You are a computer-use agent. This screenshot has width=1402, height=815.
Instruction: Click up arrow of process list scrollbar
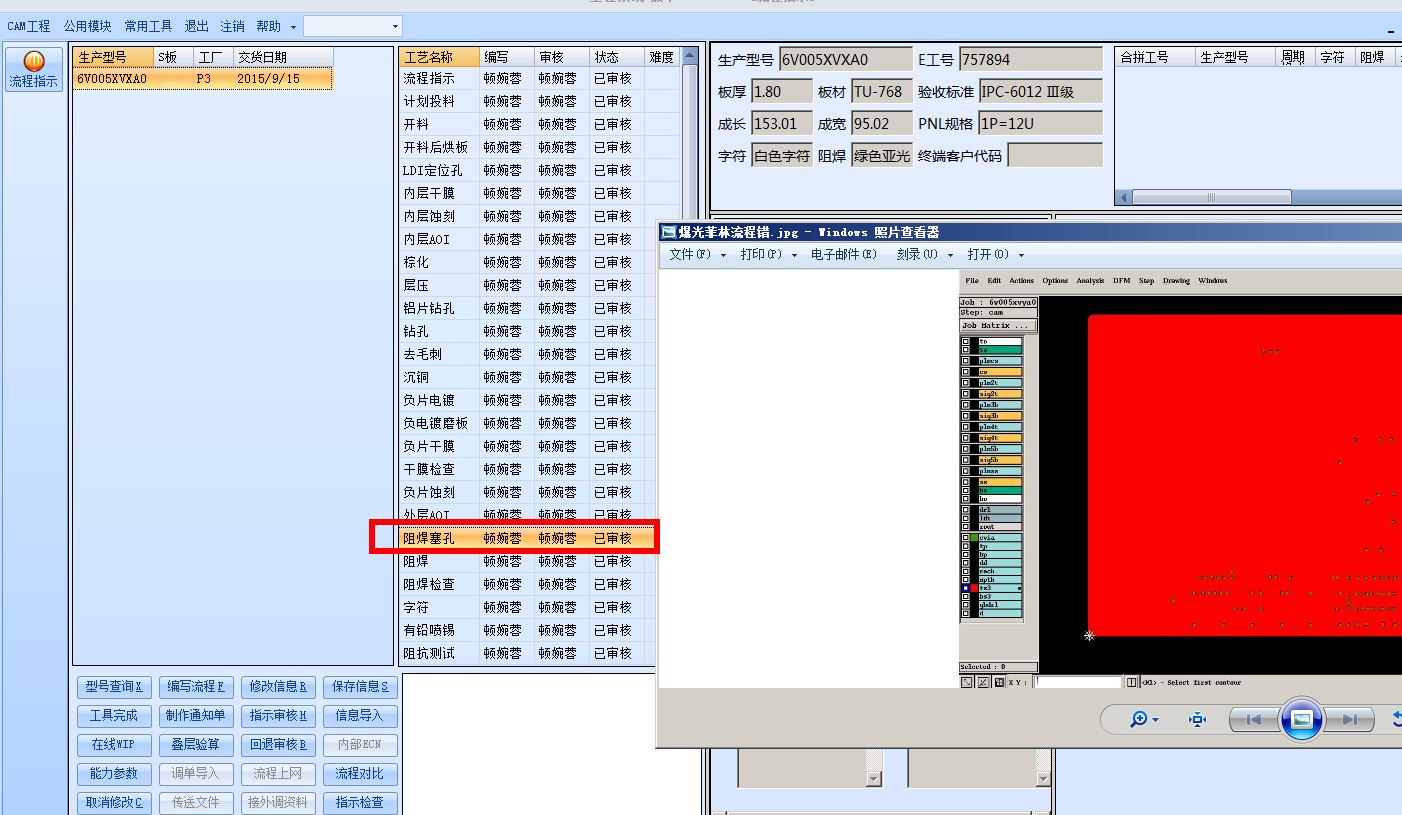pos(690,56)
